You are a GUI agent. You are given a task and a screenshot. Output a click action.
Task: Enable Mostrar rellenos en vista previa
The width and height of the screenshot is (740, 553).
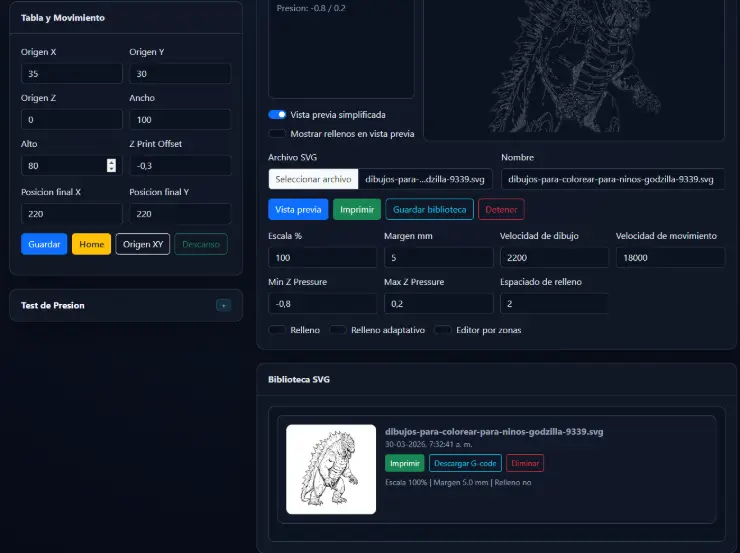[x=277, y=133]
